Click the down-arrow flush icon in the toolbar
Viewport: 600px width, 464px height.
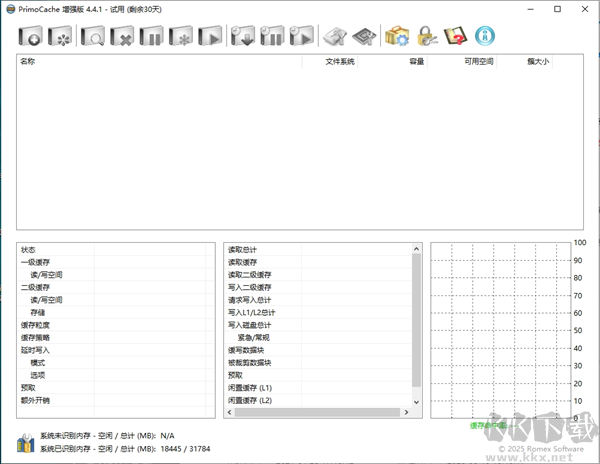(x=243, y=37)
